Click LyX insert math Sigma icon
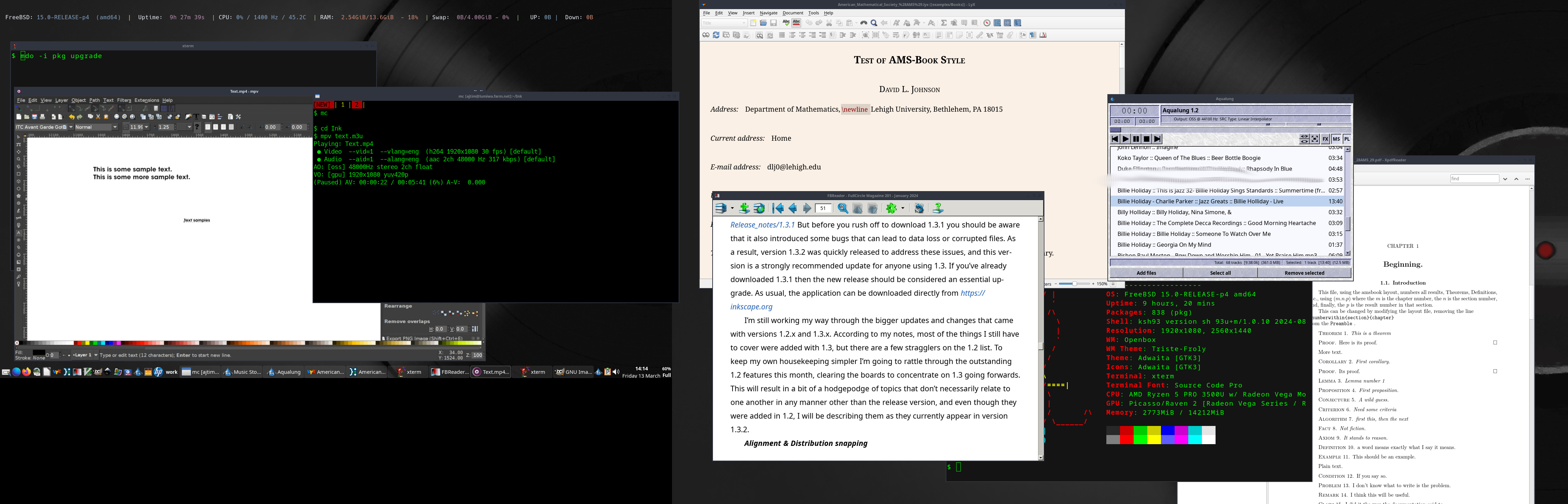The height and width of the screenshot is (504, 1568). (x=944, y=23)
